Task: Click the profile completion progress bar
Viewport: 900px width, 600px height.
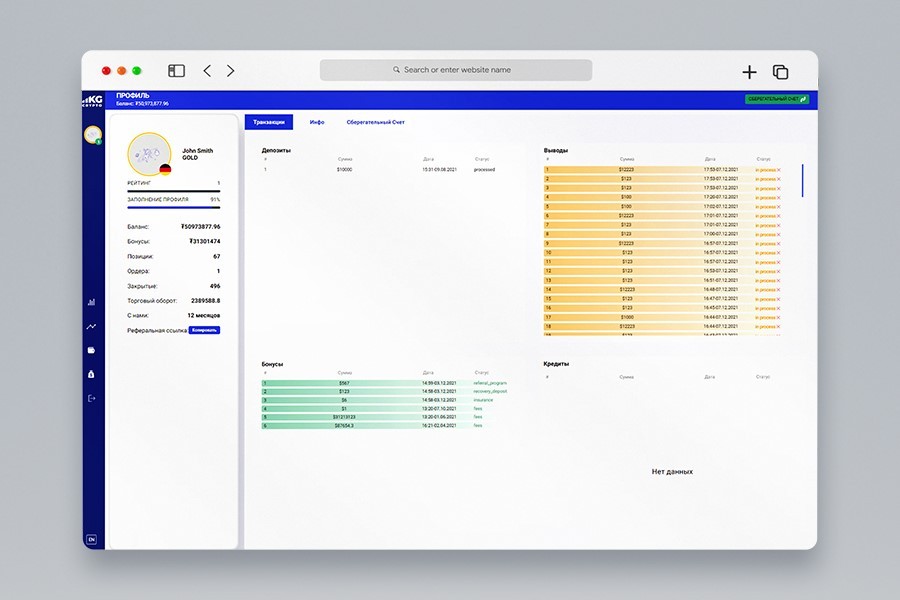Action: tap(173, 207)
